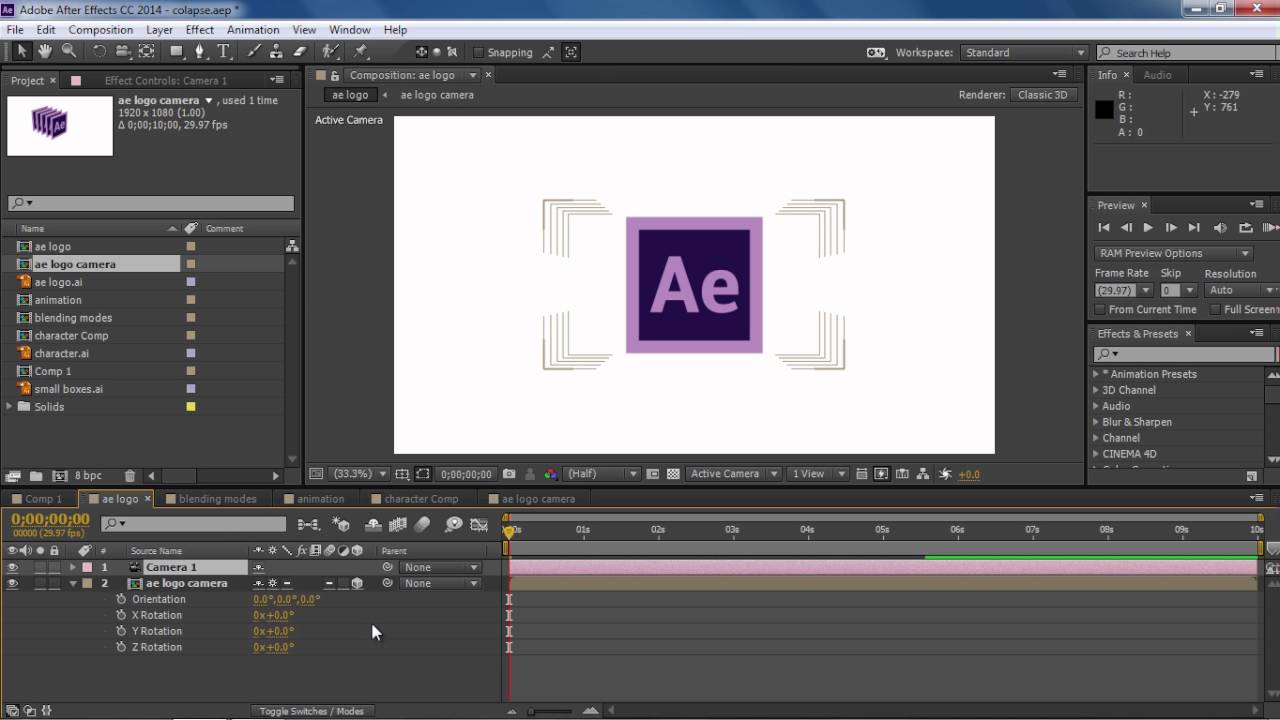
Task: Select the Roto Brush tool
Action: 331,52
